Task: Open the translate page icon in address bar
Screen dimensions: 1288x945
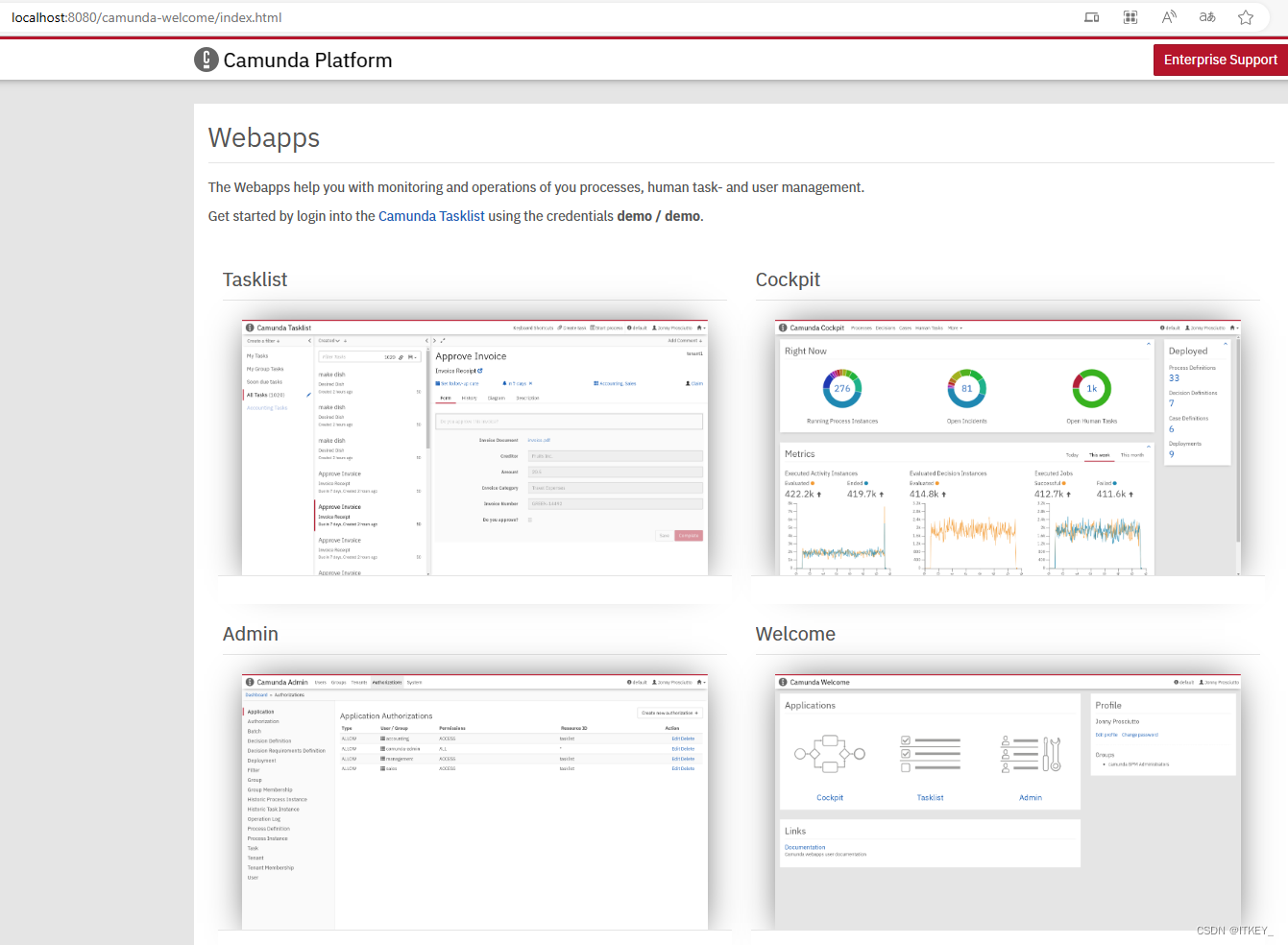Action: point(1207,17)
